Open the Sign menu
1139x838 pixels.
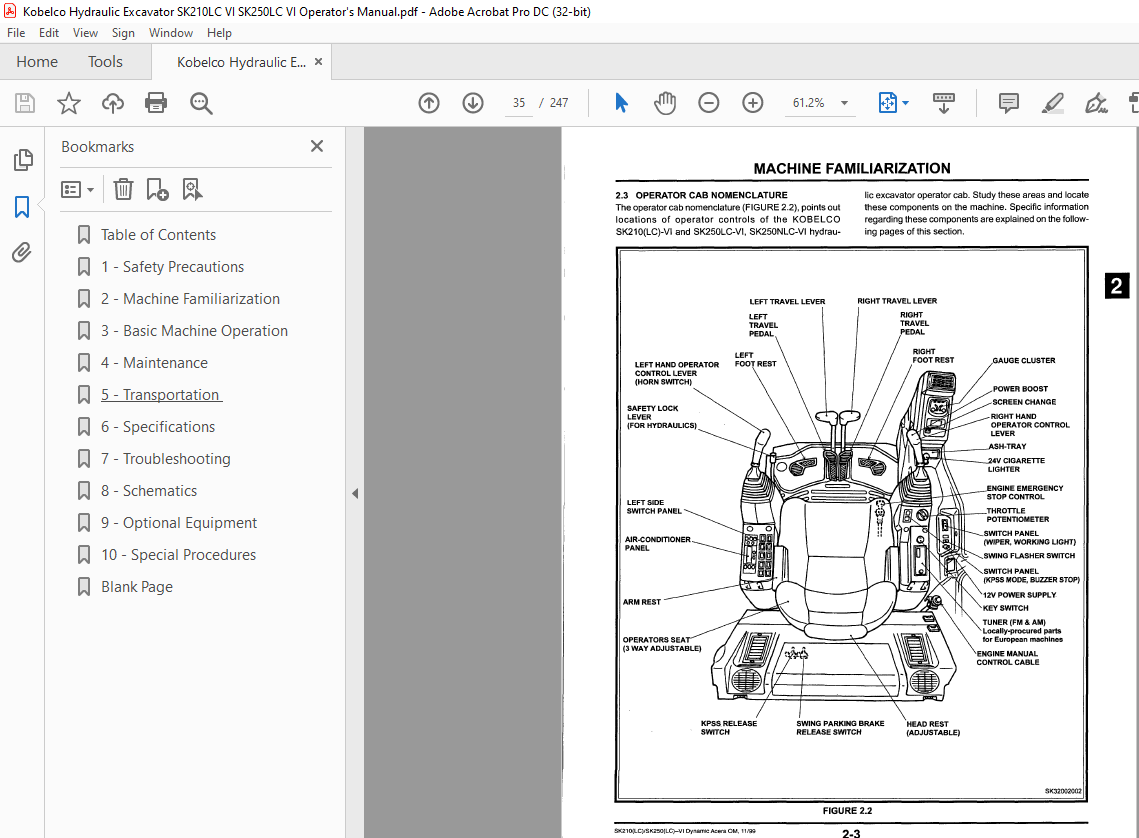point(123,33)
